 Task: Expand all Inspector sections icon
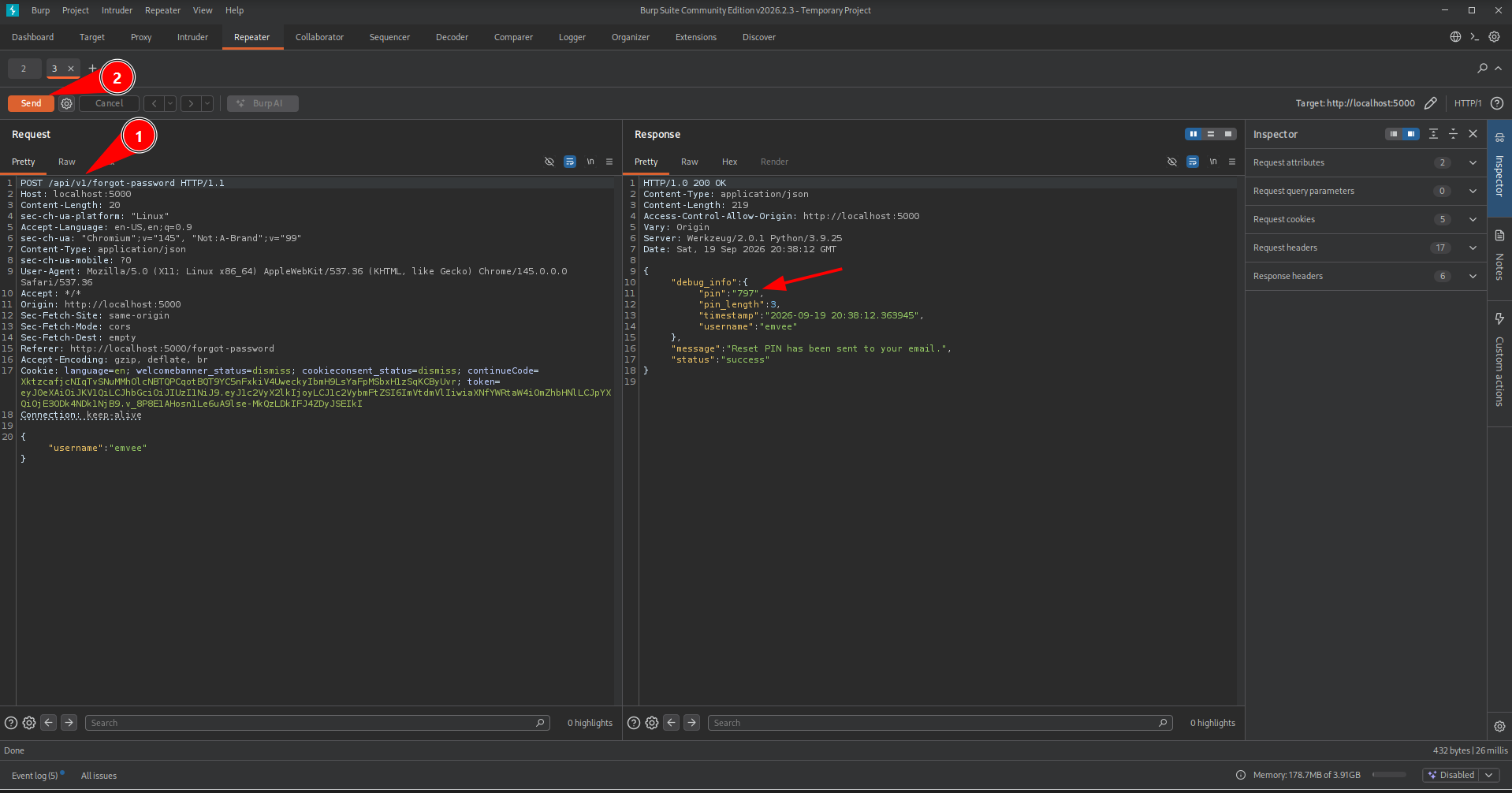1433,134
